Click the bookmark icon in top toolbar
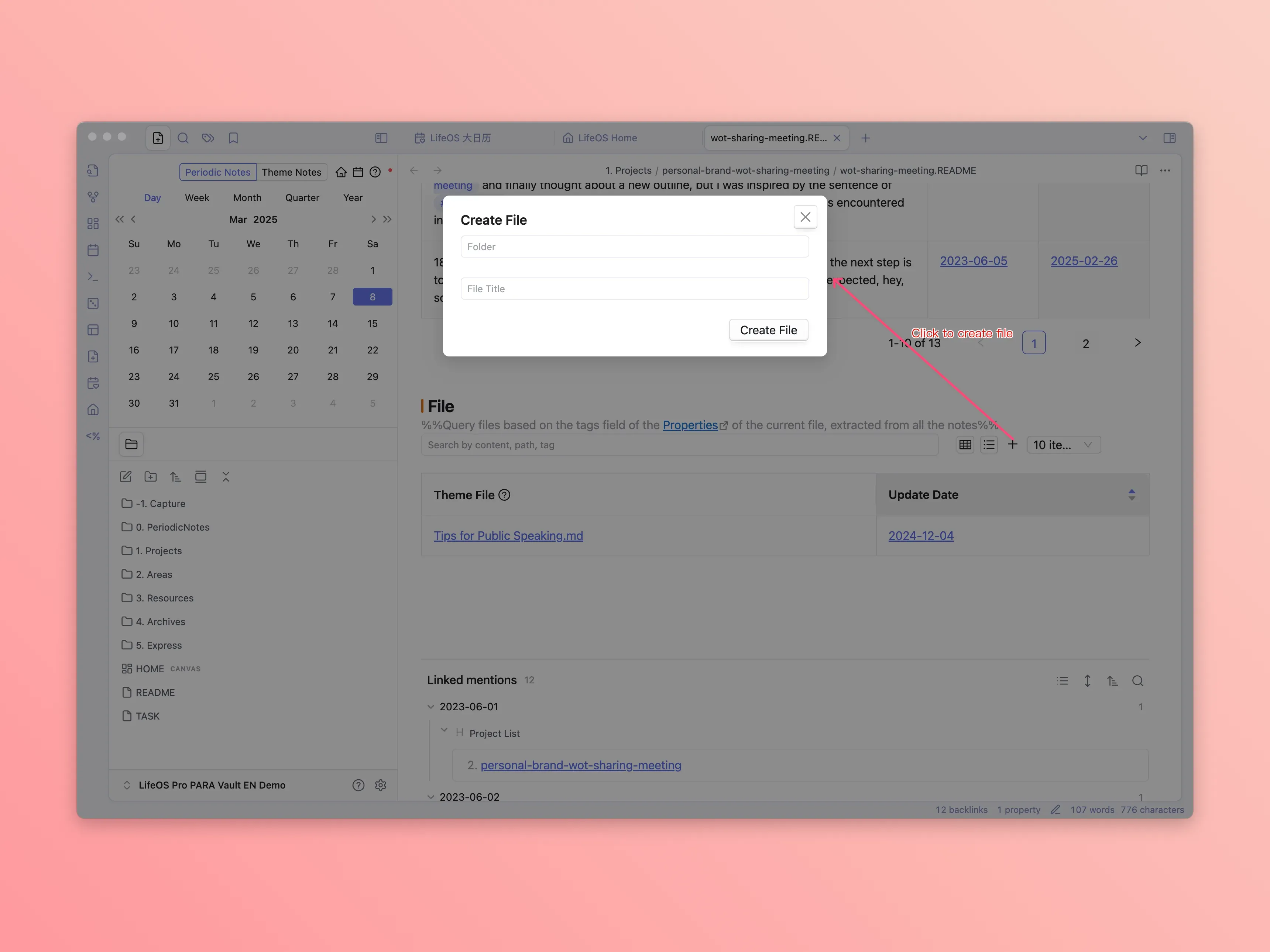 coord(233,138)
